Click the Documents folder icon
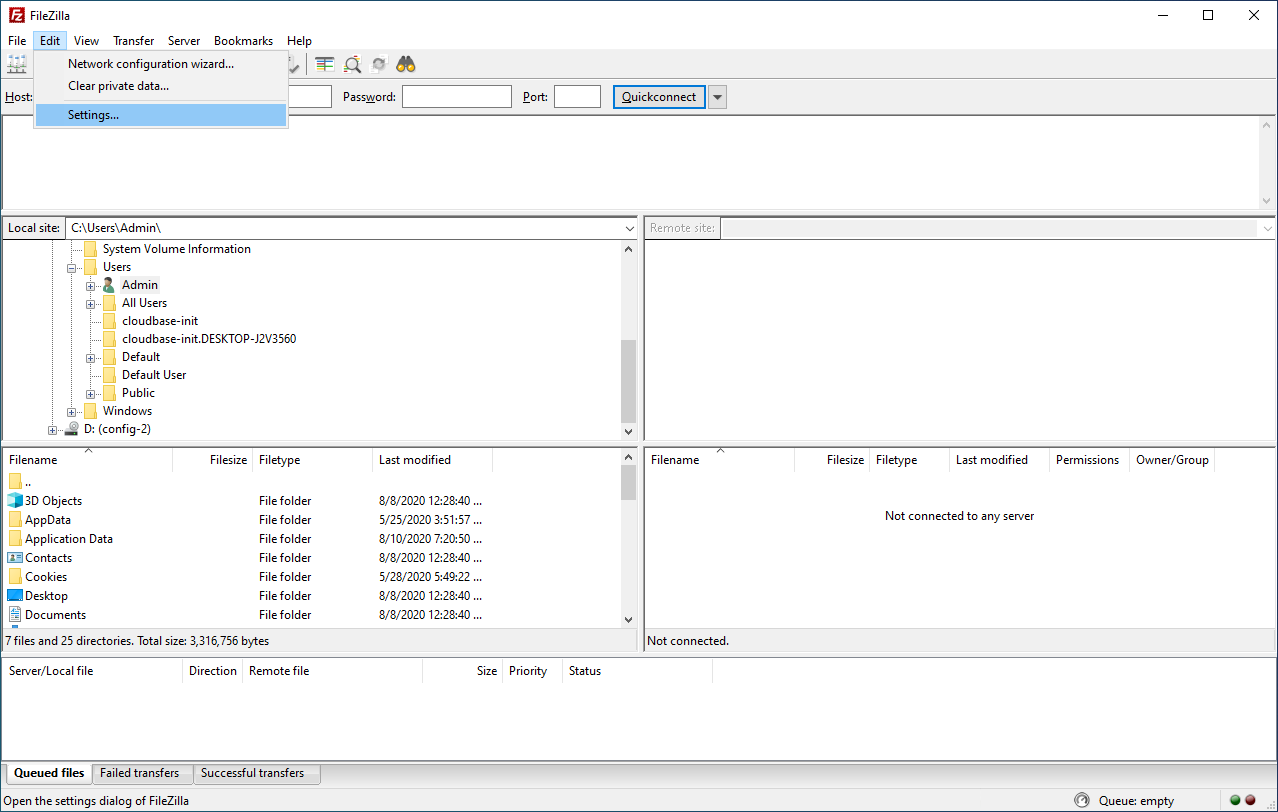This screenshot has width=1278, height=812. (15, 615)
